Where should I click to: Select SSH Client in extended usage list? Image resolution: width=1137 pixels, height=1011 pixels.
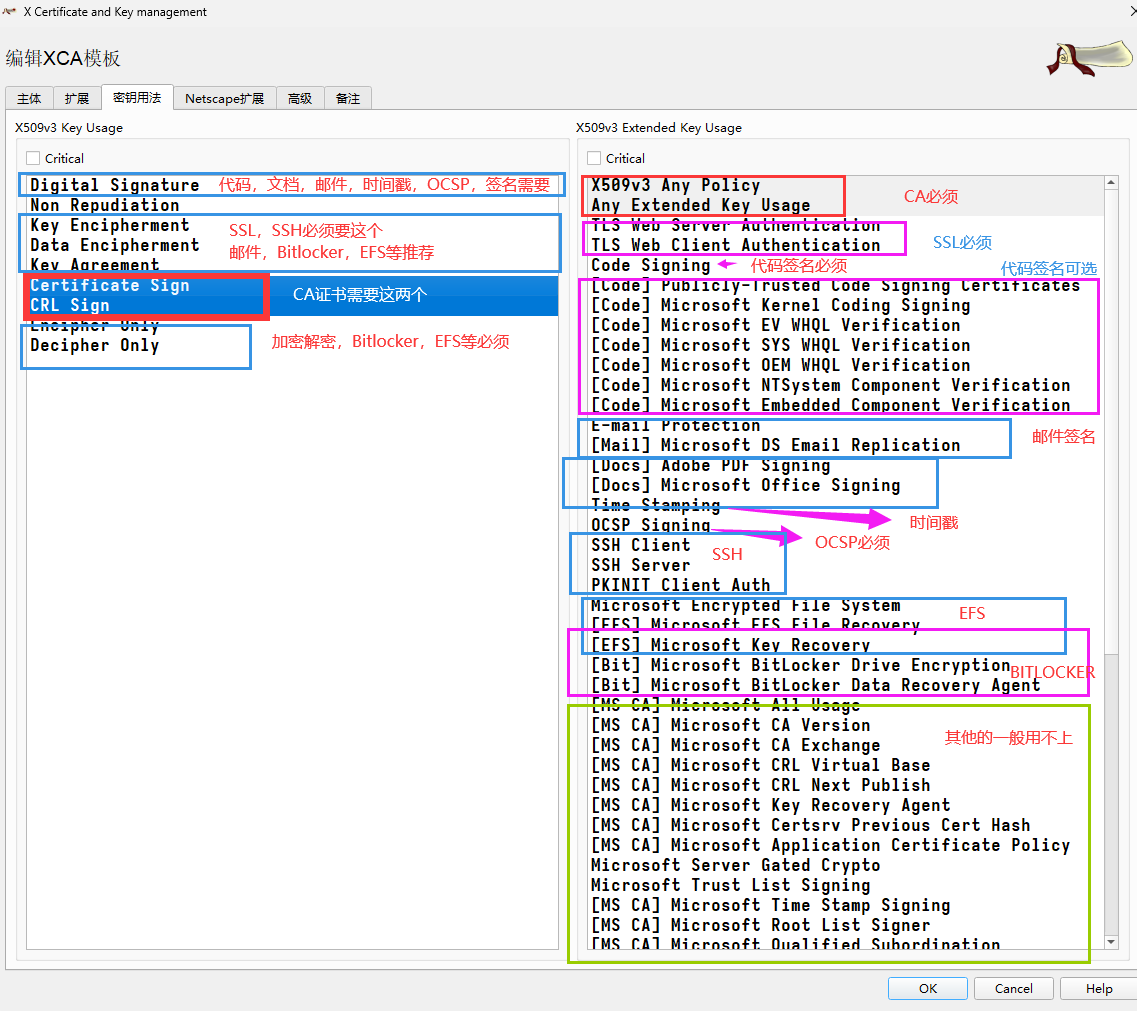pyautogui.click(x=640, y=545)
